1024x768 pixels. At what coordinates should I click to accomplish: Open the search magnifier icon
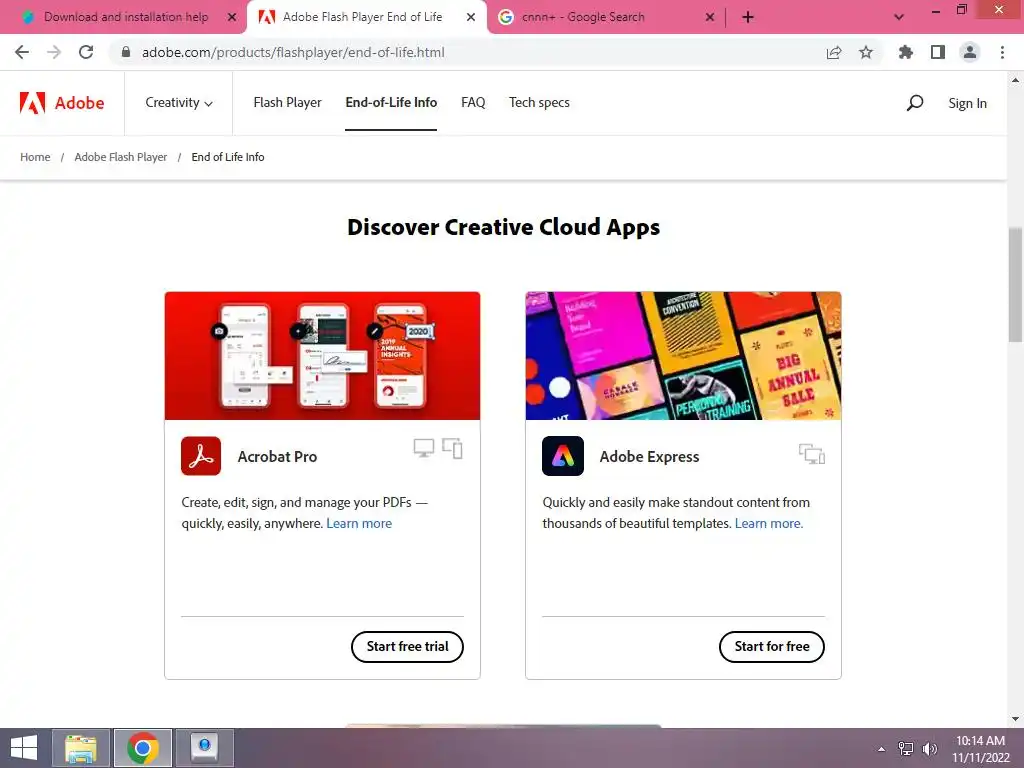point(915,103)
